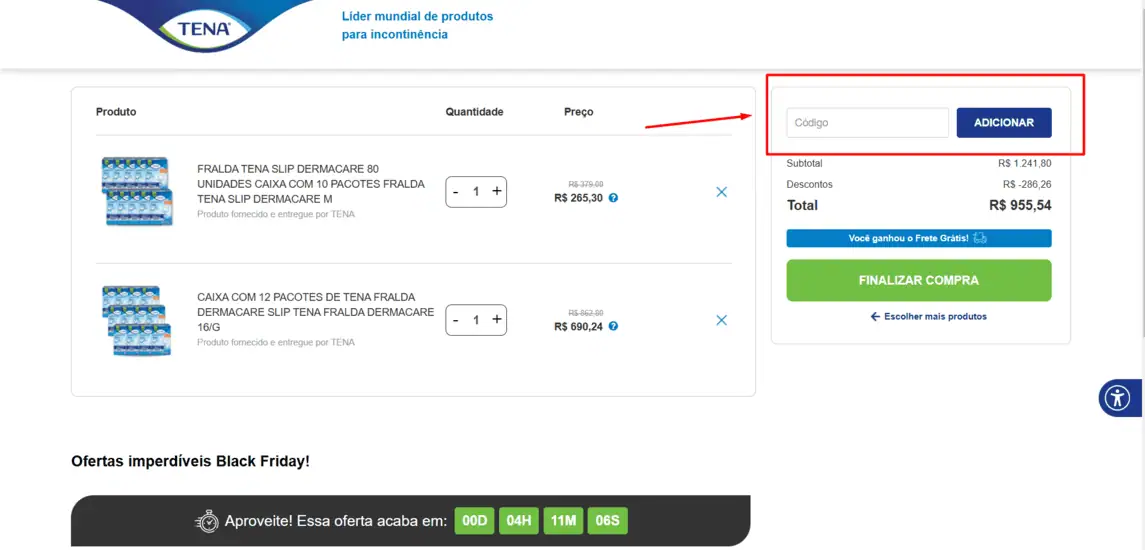Click the Código coupon input field
This screenshot has height=550, width=1145.
[868, 123]
